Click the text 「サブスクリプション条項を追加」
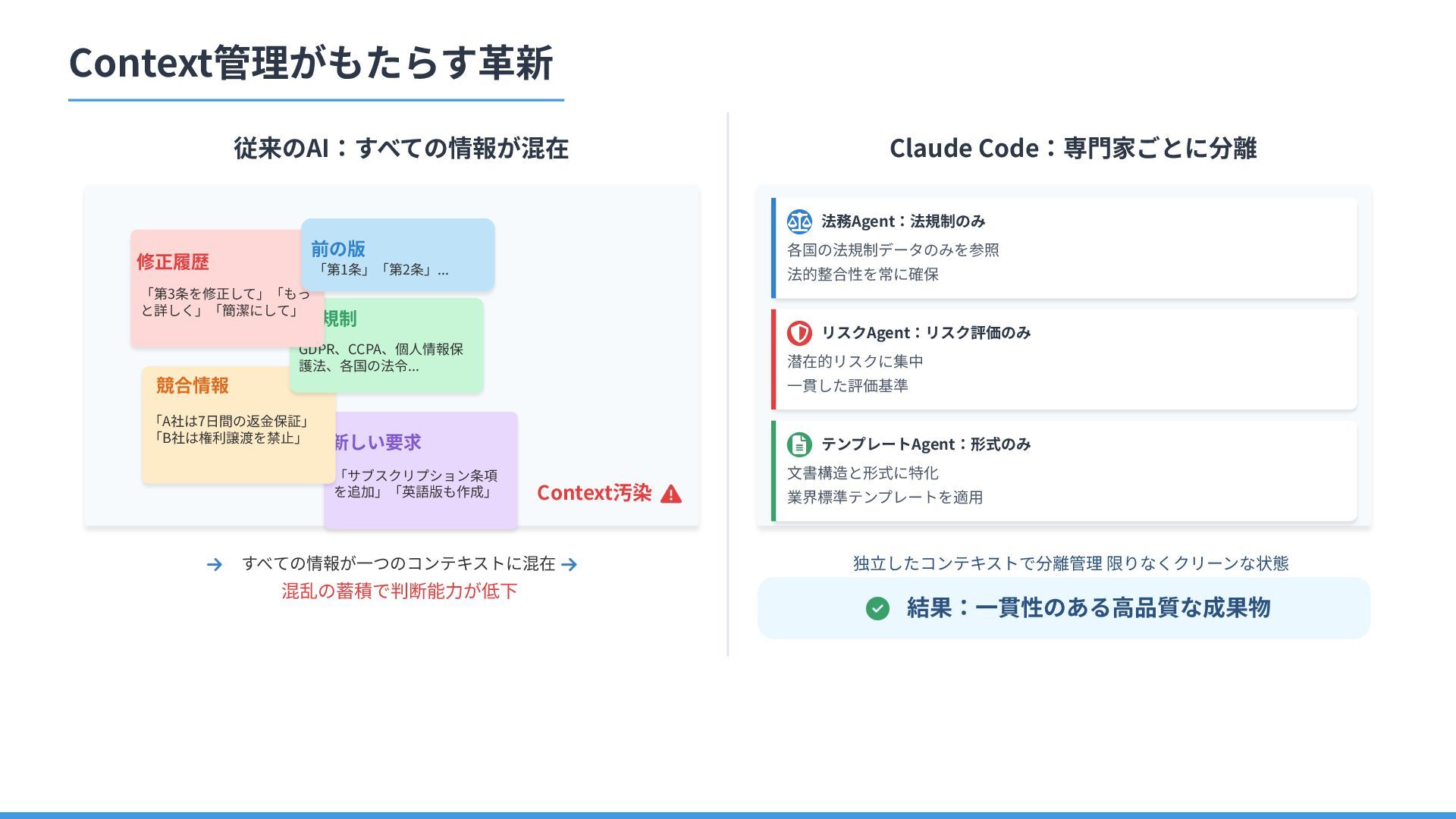 click(416, 484)
